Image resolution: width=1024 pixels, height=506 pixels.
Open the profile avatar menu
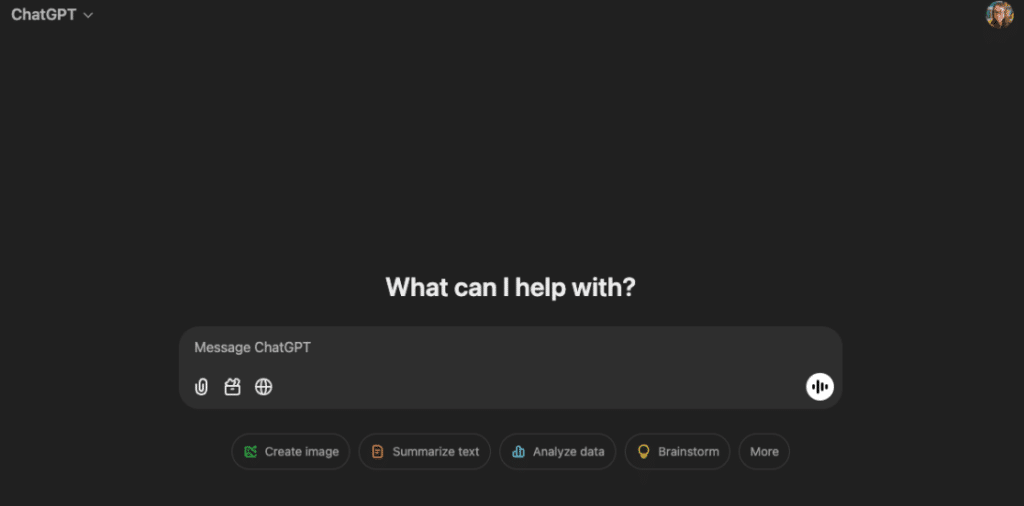pyautogui.click(x=999, y=15)
